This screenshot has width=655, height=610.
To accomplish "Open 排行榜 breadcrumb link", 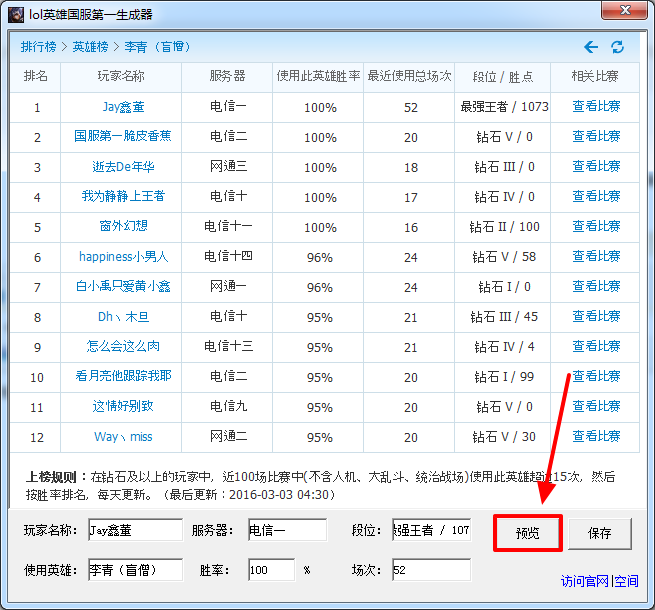I will point(38,47).
